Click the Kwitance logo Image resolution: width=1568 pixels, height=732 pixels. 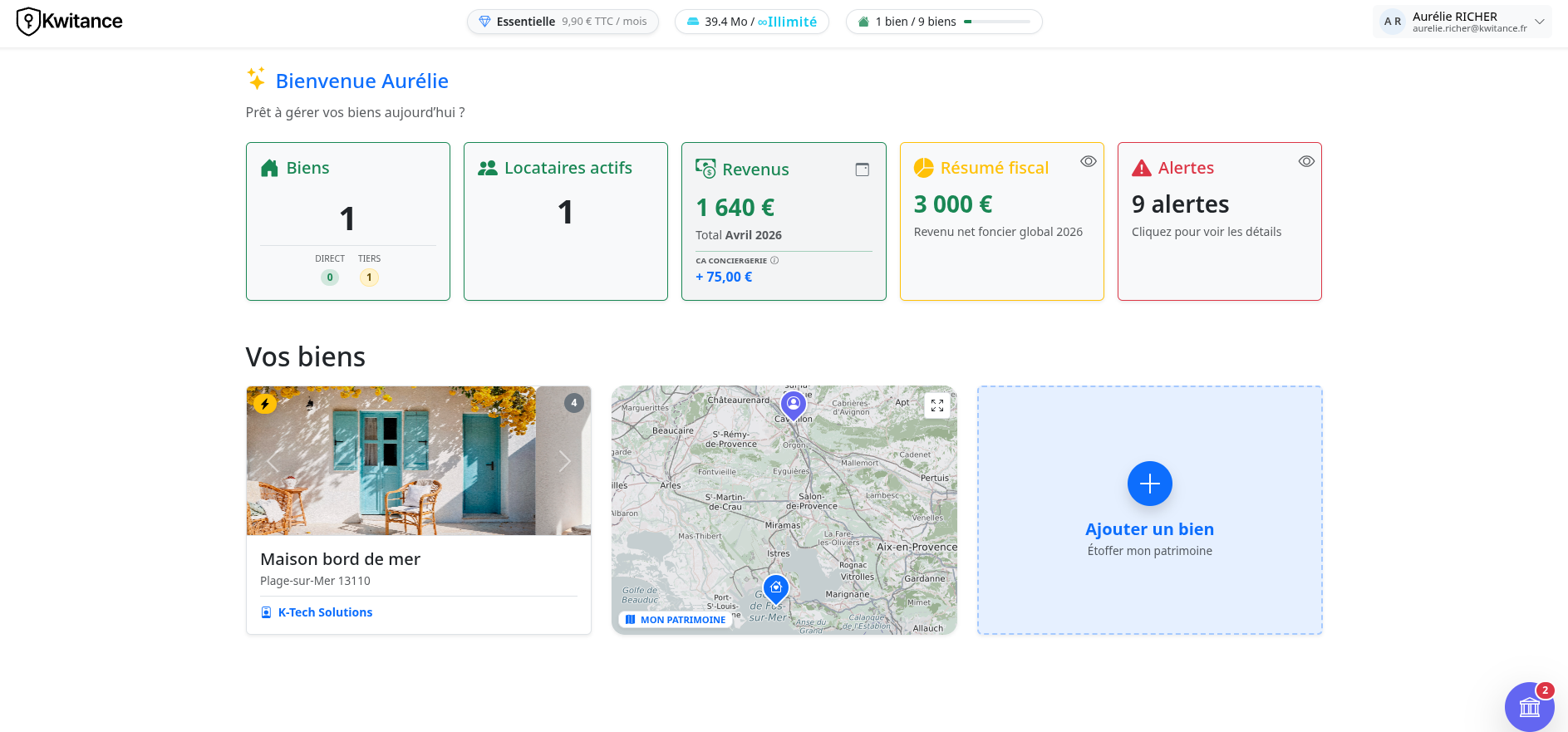[x=70, y=22]
